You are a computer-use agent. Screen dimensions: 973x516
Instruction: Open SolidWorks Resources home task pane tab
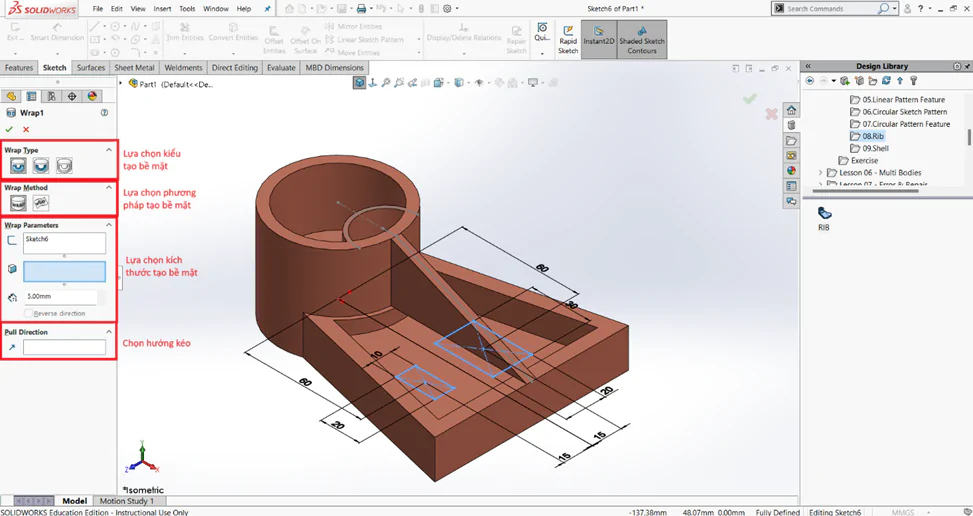791,110
